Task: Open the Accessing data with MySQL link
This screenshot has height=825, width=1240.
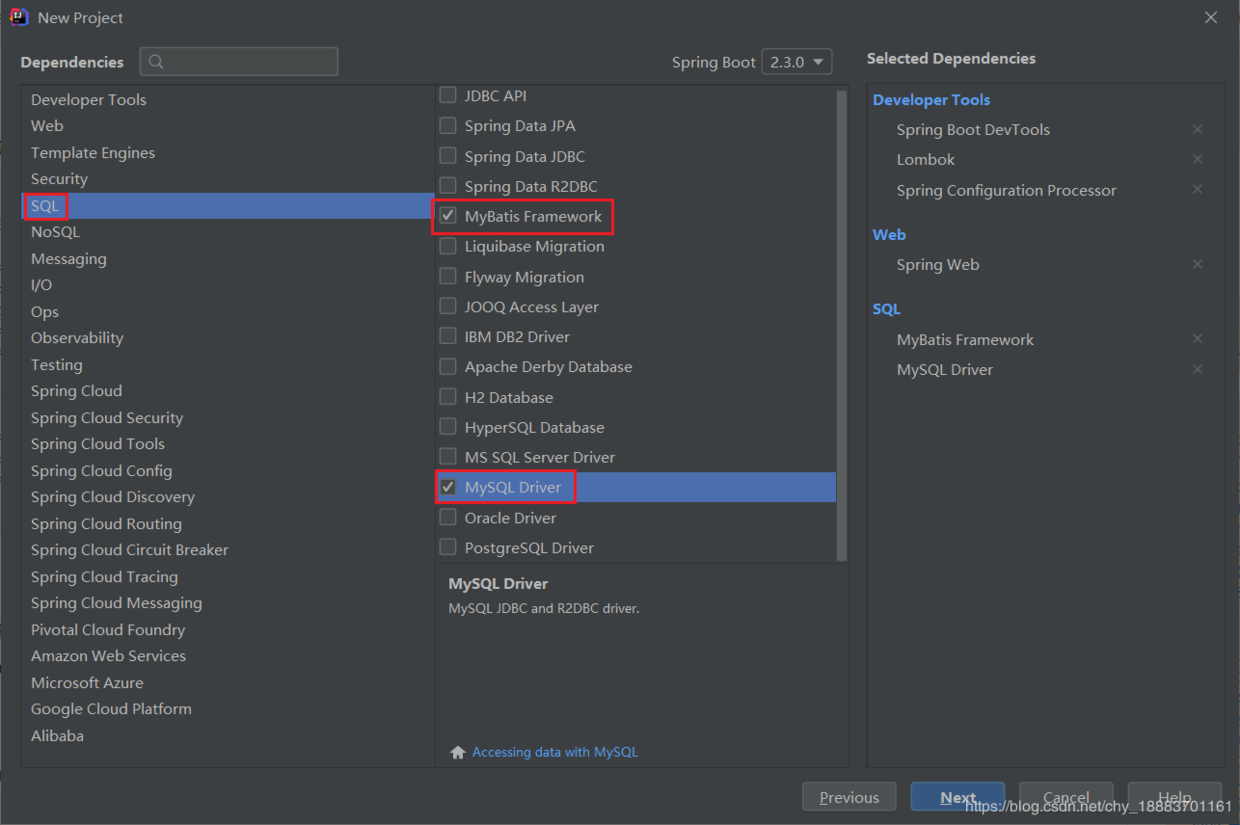Action: point(554,752)
